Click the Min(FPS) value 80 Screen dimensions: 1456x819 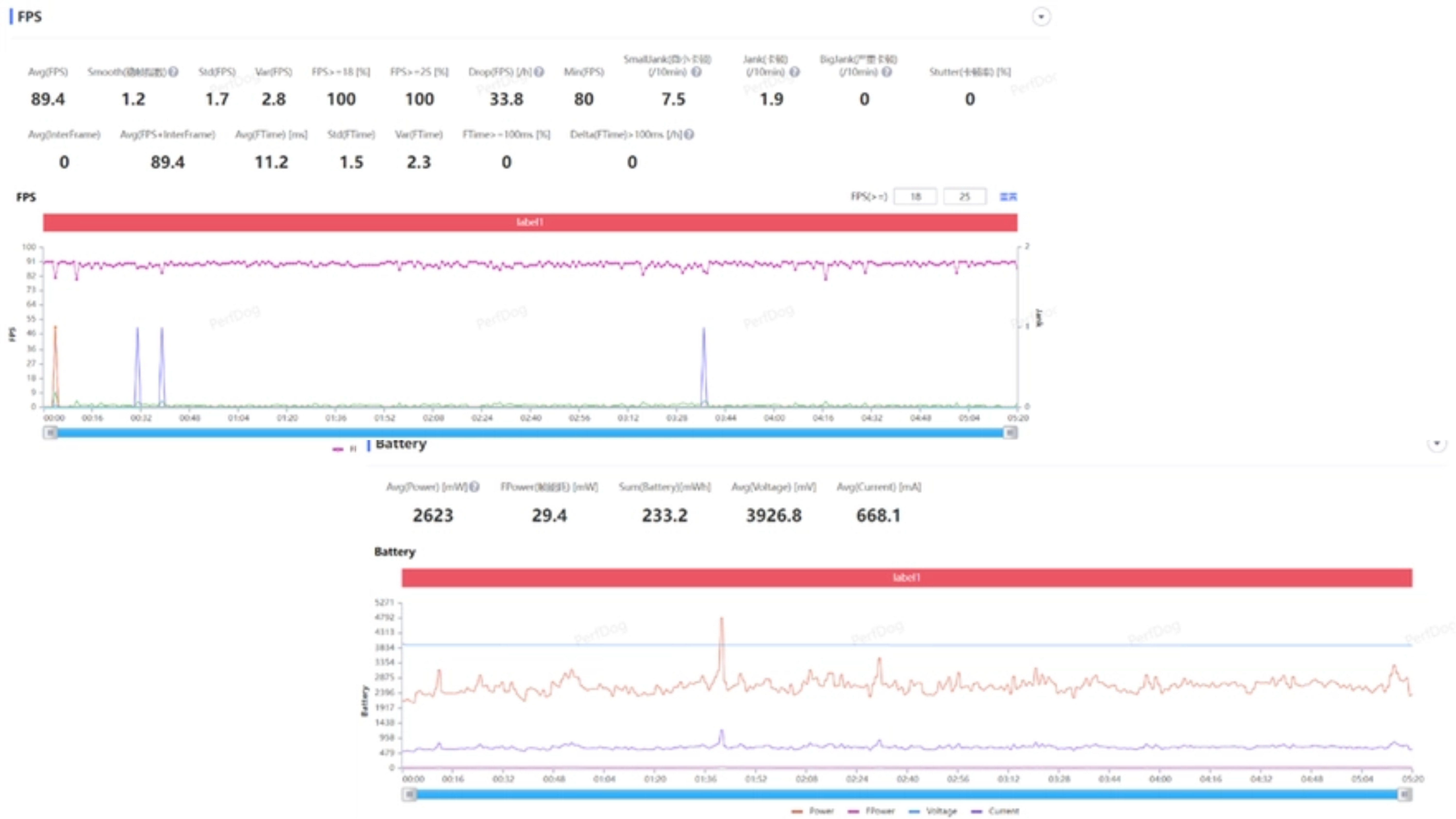pos(584,99)
